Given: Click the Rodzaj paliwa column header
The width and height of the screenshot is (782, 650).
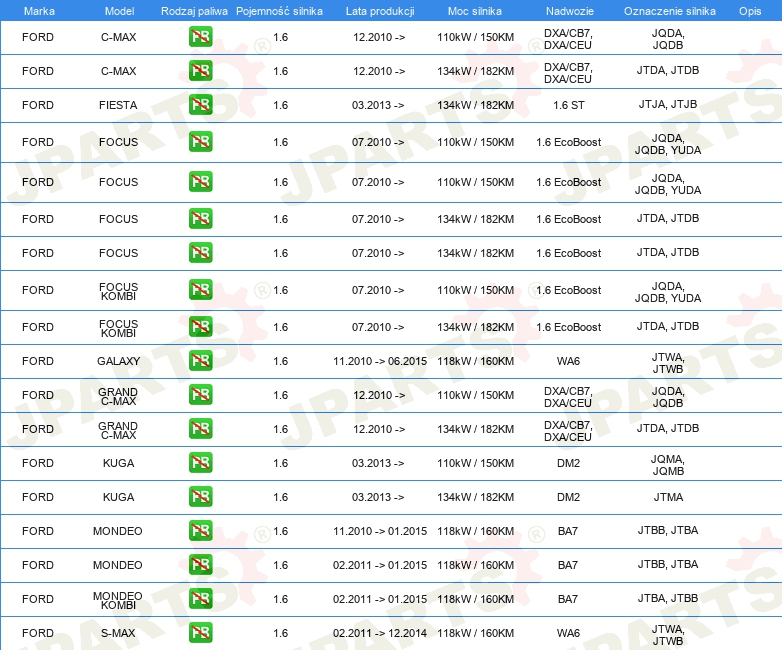Looking at the screenshot, I should [x=194, y=11].
